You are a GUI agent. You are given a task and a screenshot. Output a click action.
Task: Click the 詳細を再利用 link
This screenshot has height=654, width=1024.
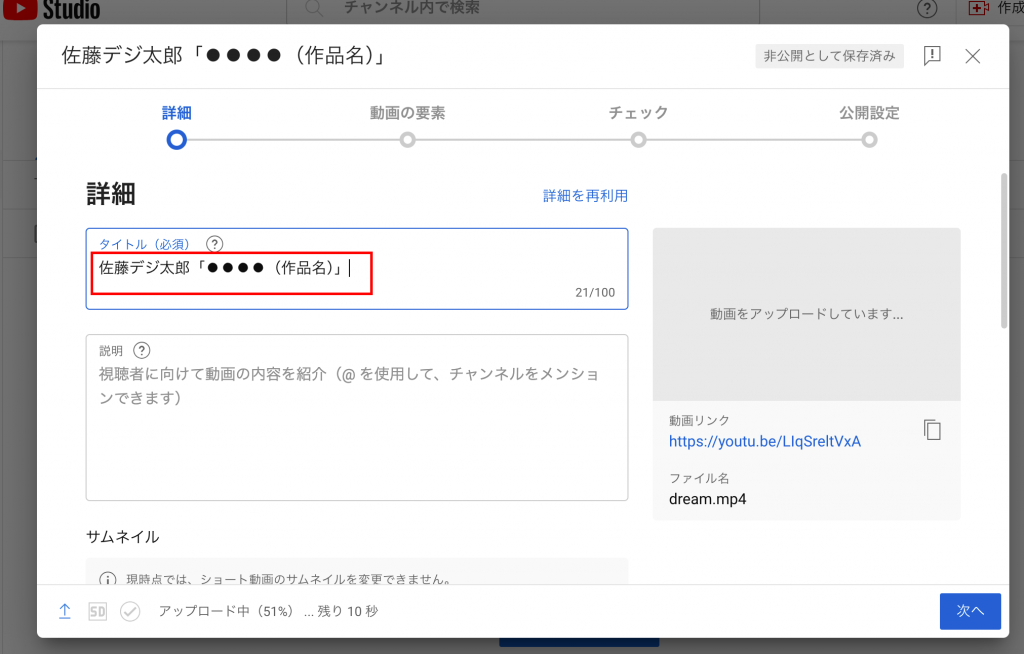[x=585, y=196]
